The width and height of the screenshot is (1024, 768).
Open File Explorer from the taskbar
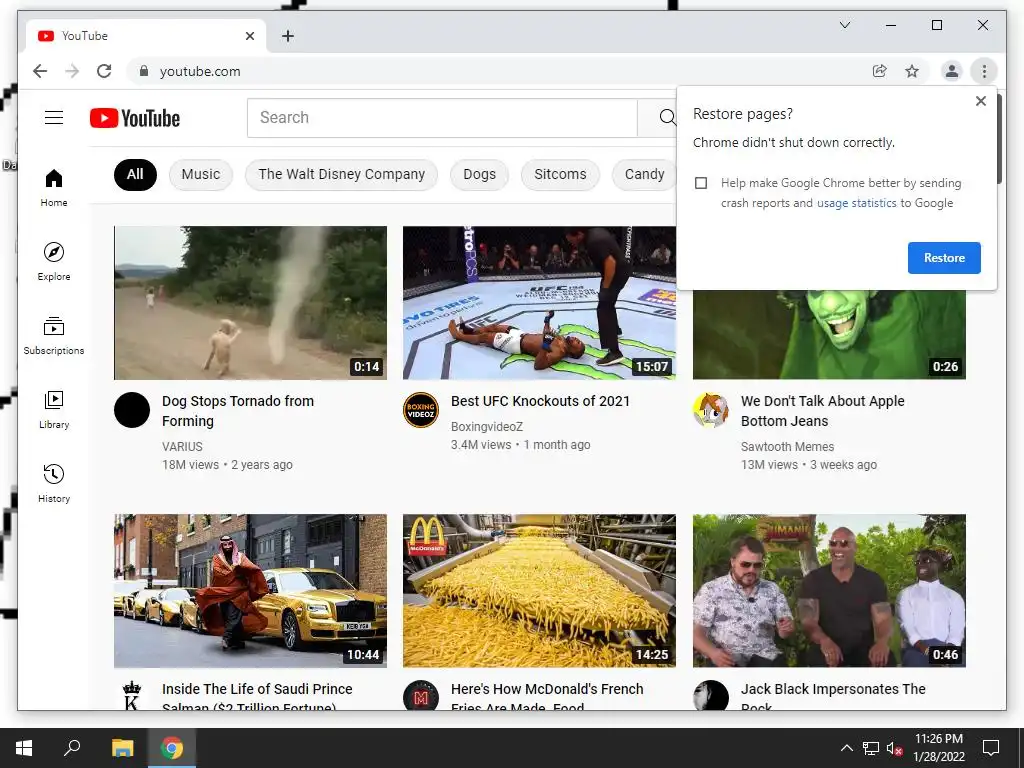(122, 748)
